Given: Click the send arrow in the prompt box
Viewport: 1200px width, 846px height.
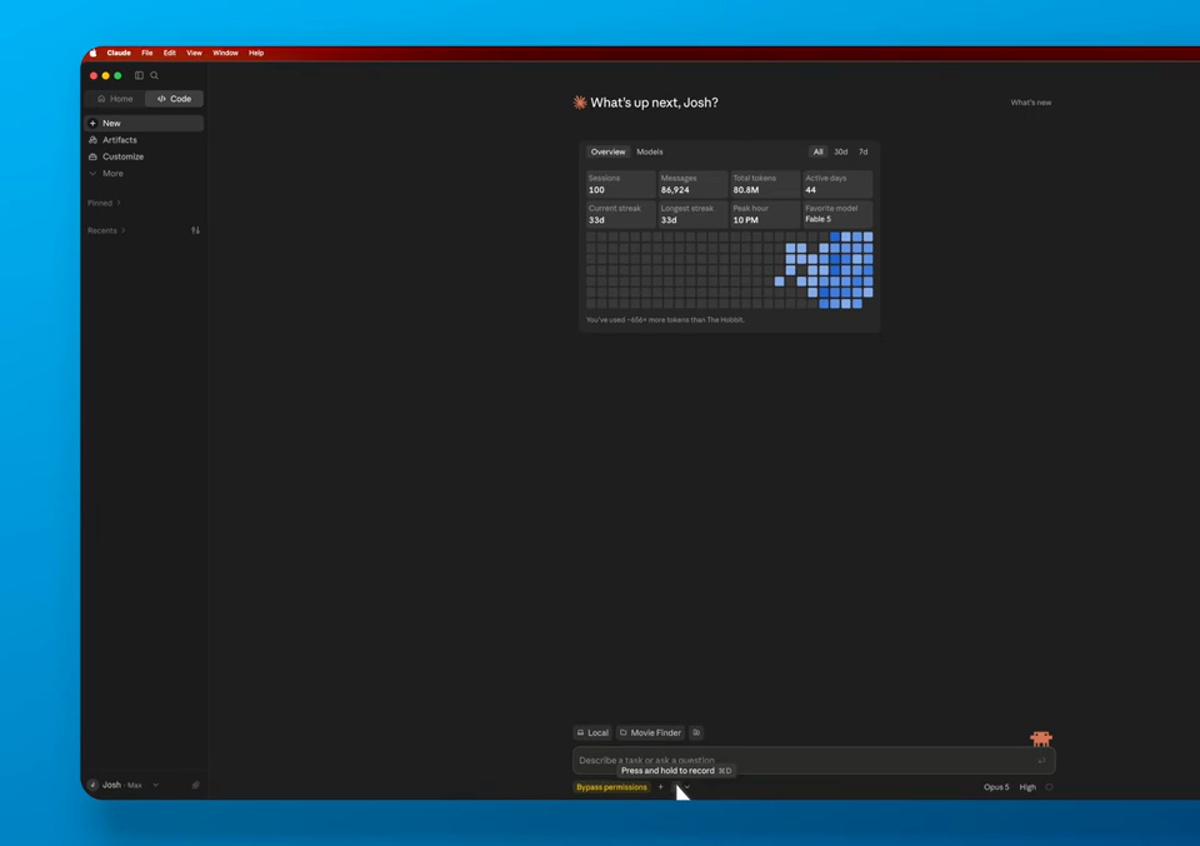Looking at the screenshot, I should click(x=1041, y=761).
